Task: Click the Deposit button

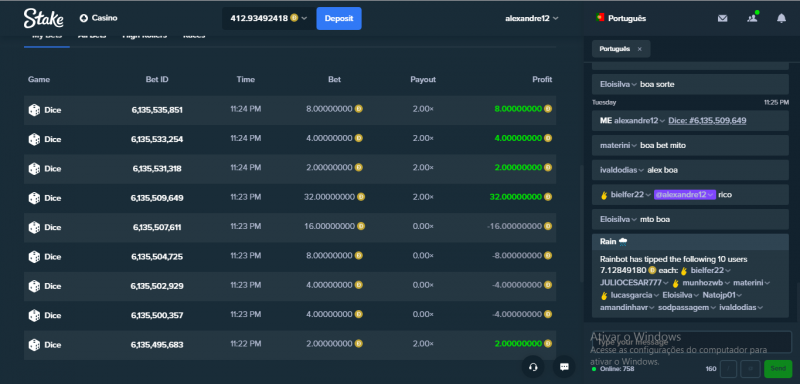Action: (x=339, y=18)
